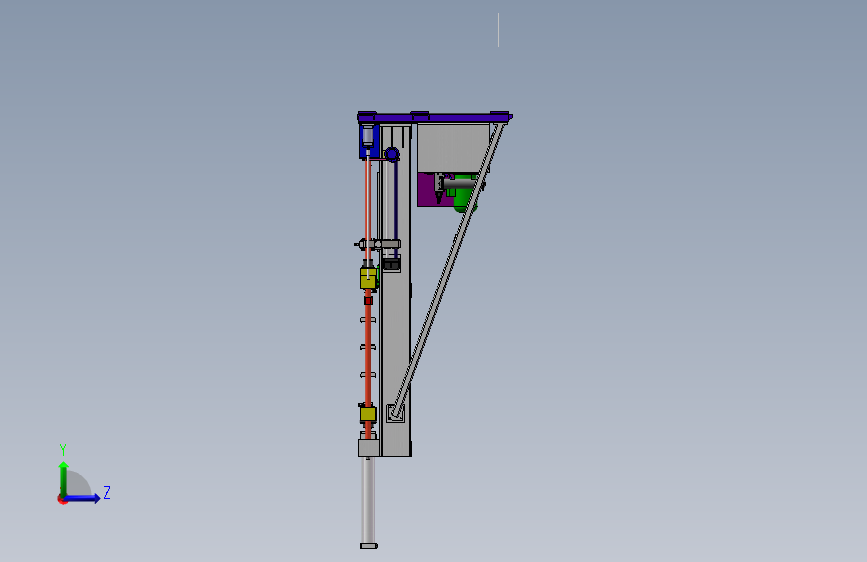Click the blue Z axis arrow of the triad
The width and height of the screenshot is (867, 562).
pyautogui.click(x=83, y=498)
